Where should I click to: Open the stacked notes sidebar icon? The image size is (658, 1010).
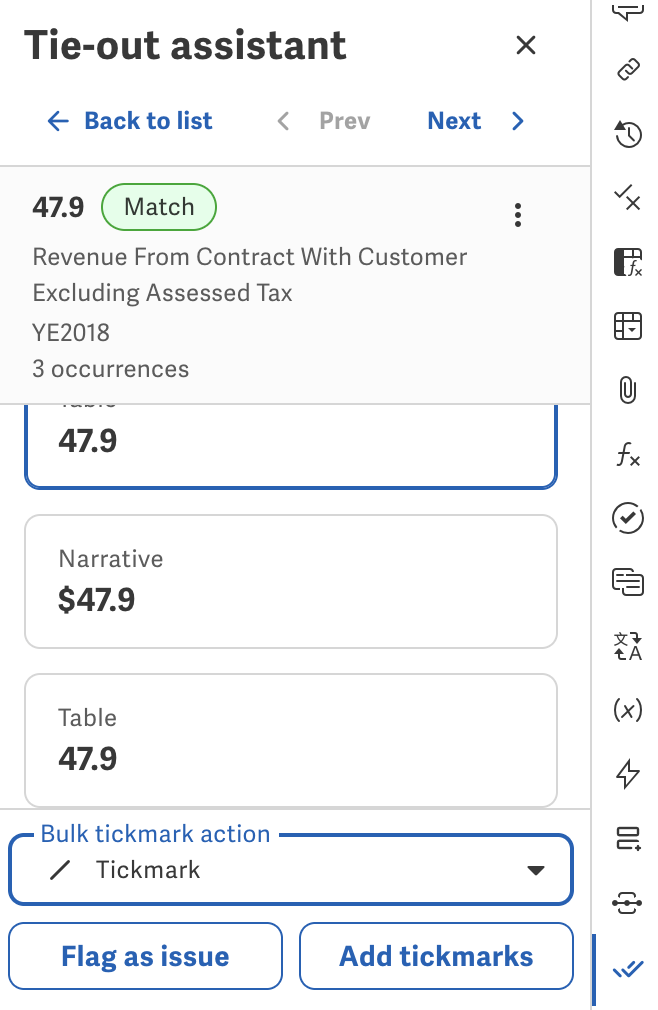628,582
